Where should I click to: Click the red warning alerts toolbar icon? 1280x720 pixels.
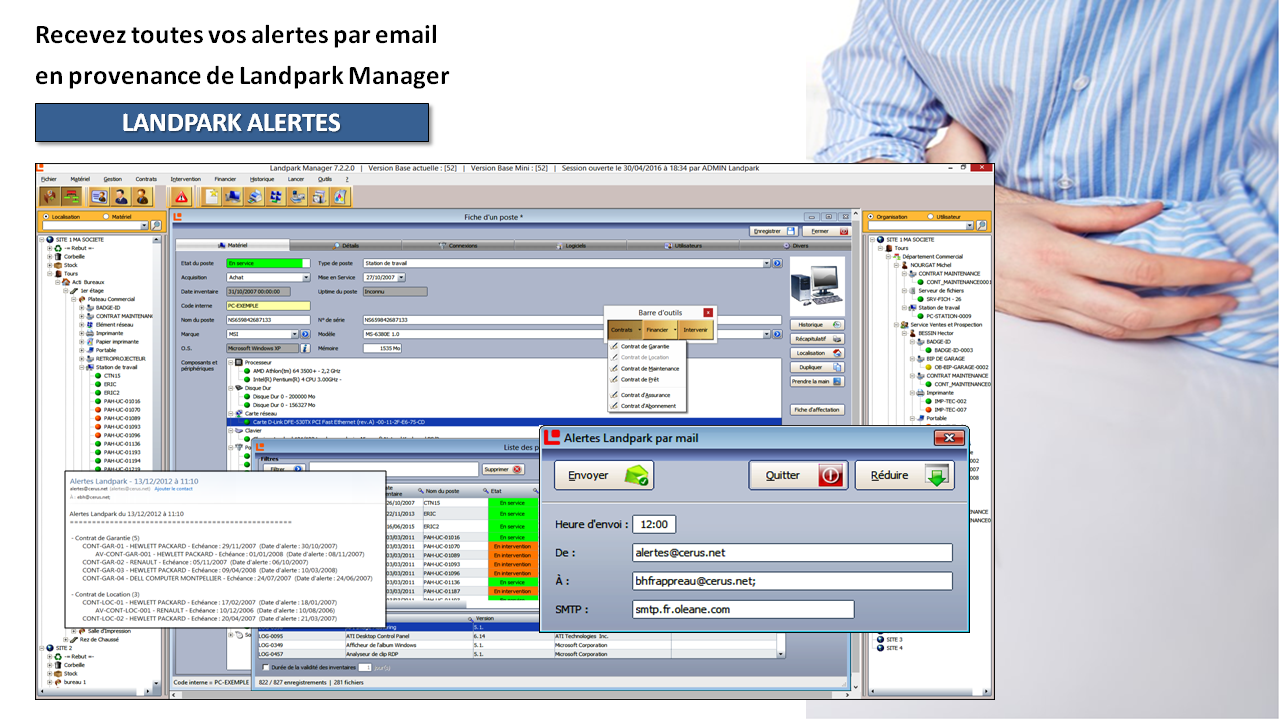181,197
